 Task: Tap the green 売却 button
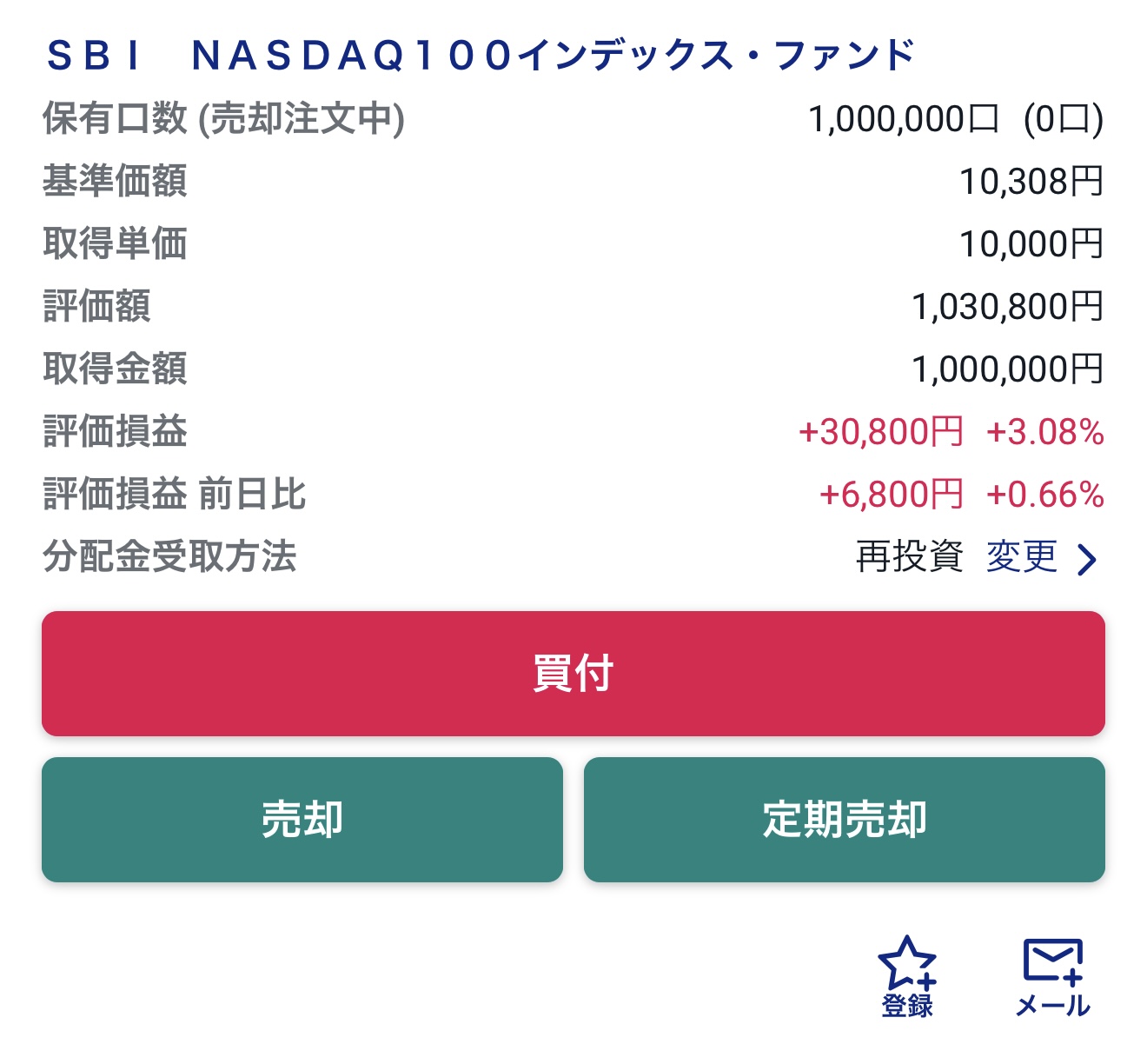pos(302,820)
